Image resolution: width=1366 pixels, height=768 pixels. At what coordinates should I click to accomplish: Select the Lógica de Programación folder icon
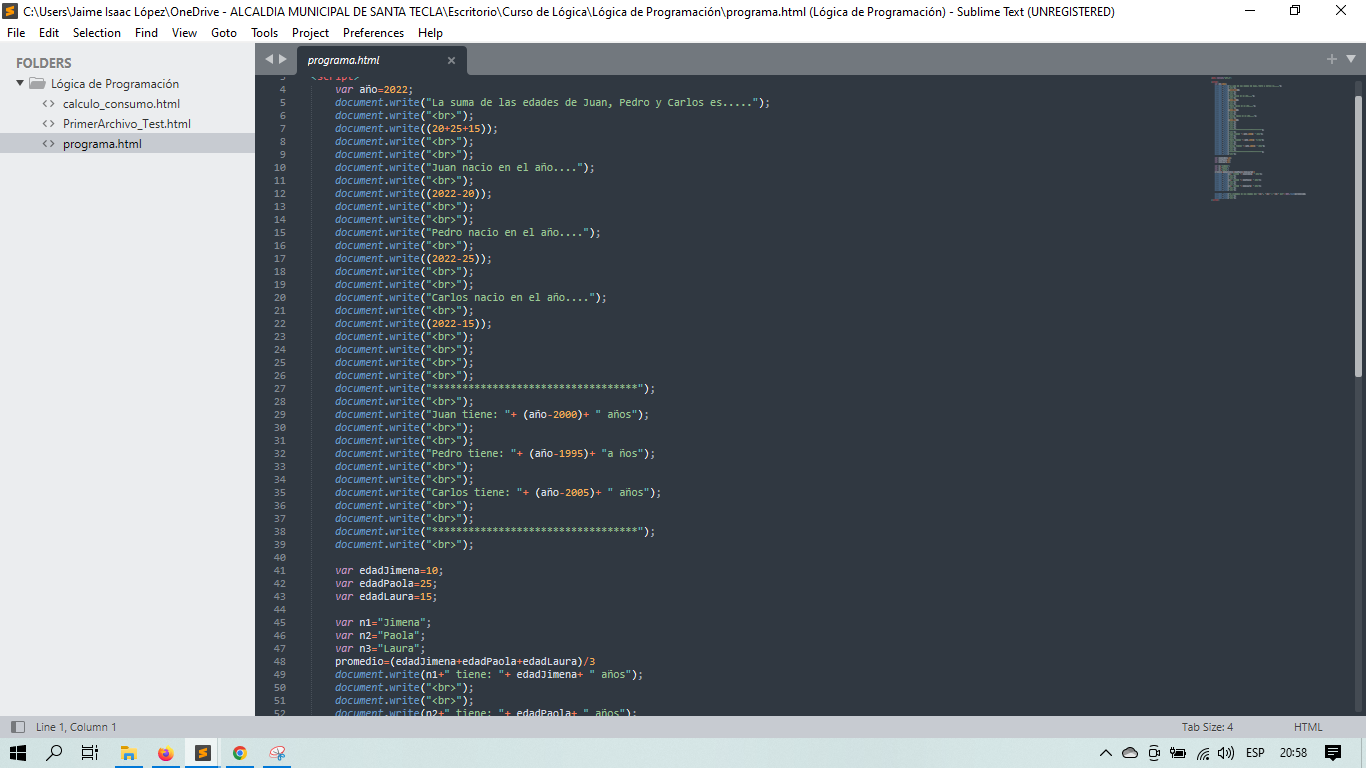coord(37,84)
